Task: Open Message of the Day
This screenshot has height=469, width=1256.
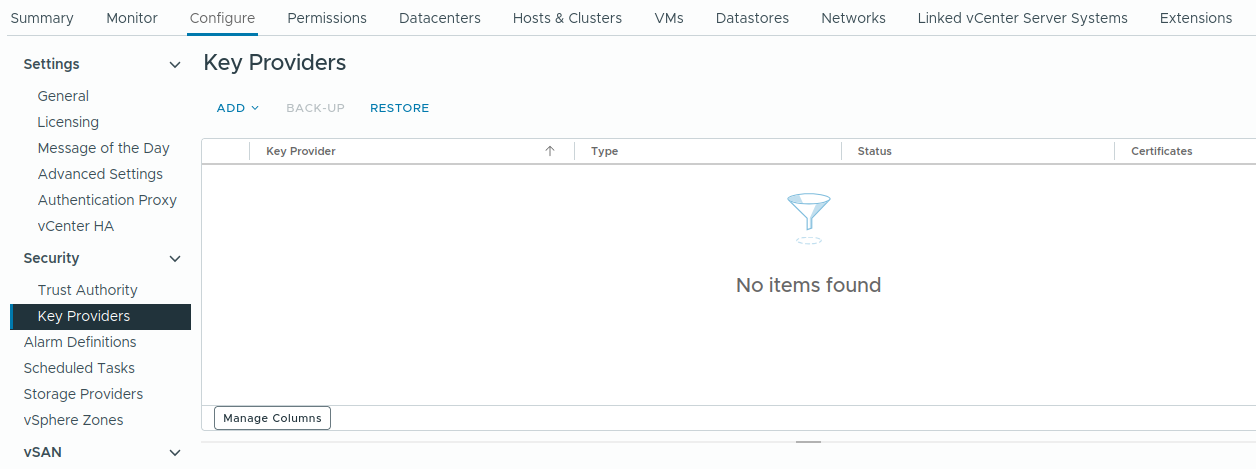Action: pyautogui.click(x=104, y=148)
